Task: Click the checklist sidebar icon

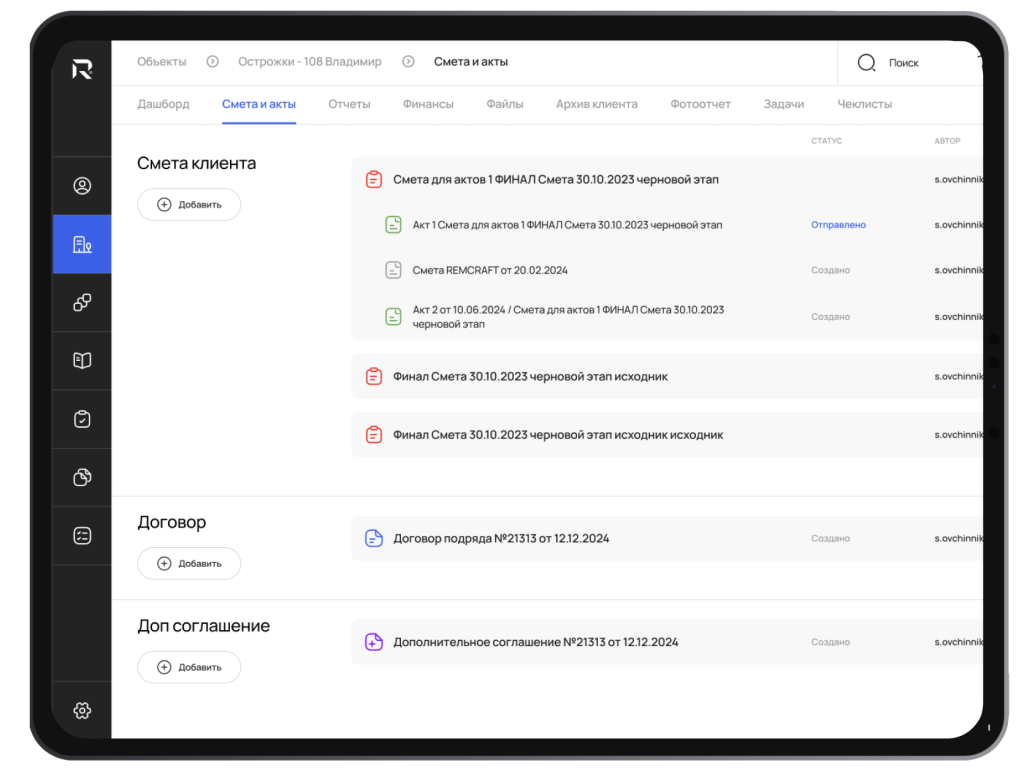Action: [x=83, y=536]
